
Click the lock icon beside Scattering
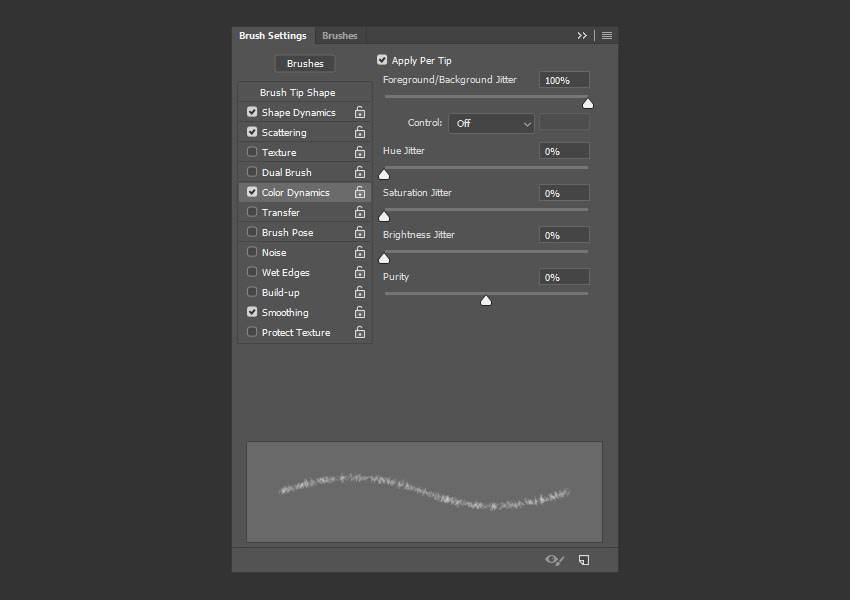point(359,133)
